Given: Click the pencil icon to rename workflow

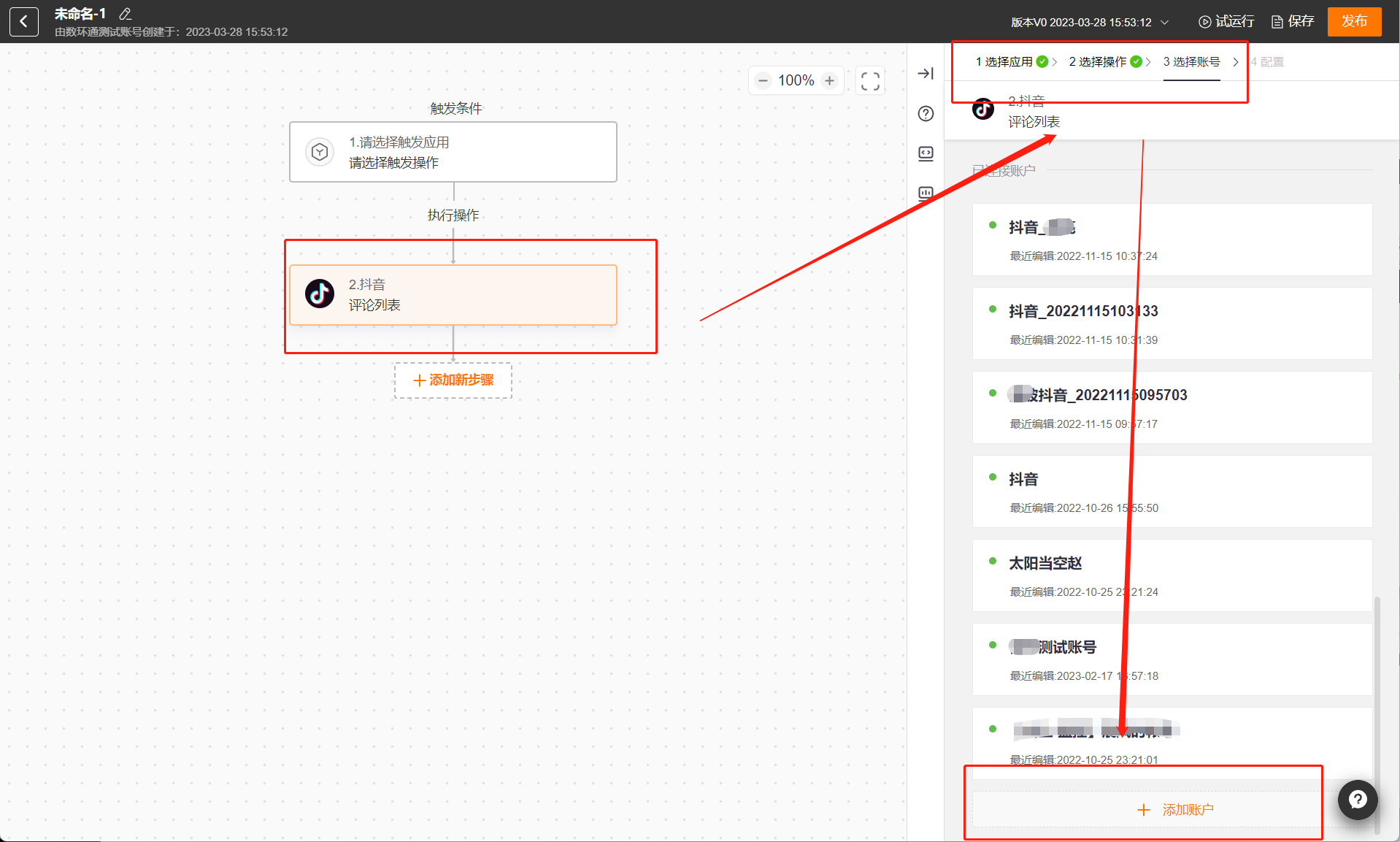Looking at the screenshot, I should point(125,14).
